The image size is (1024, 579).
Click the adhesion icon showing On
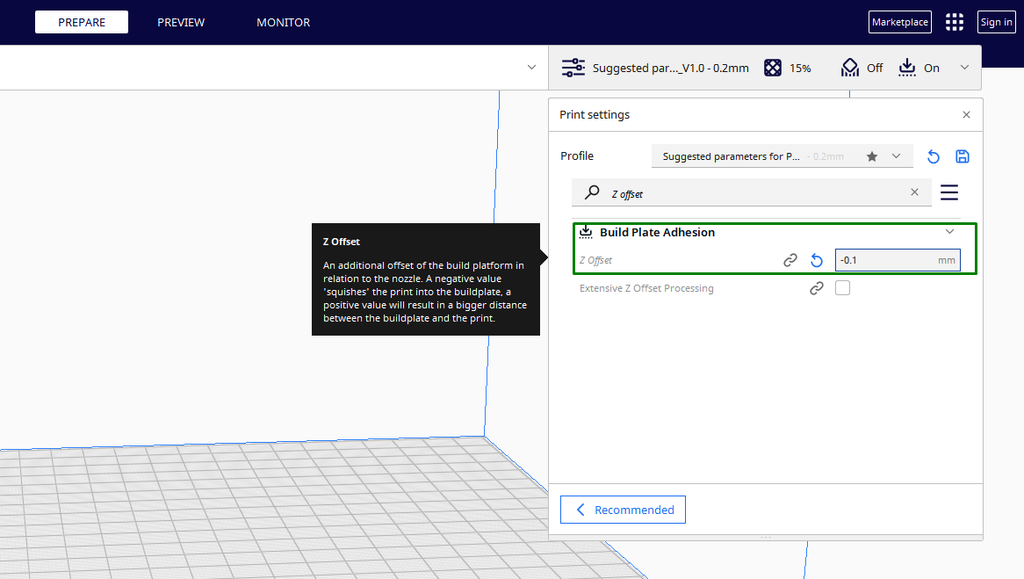[907, 68]
